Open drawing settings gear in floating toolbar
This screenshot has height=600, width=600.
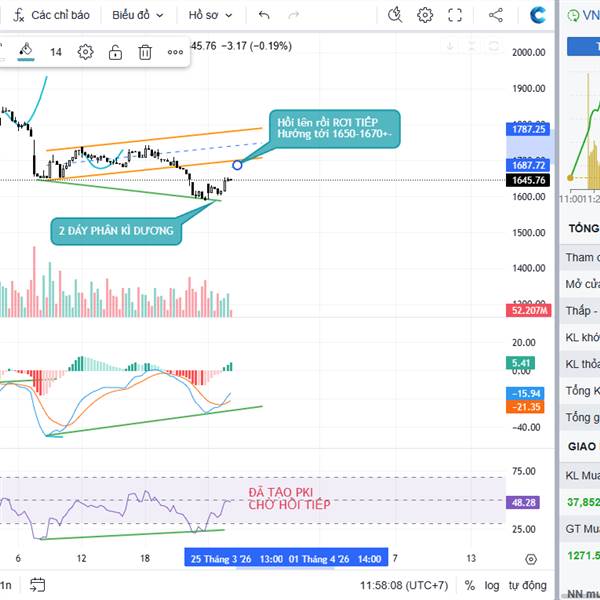85,52
